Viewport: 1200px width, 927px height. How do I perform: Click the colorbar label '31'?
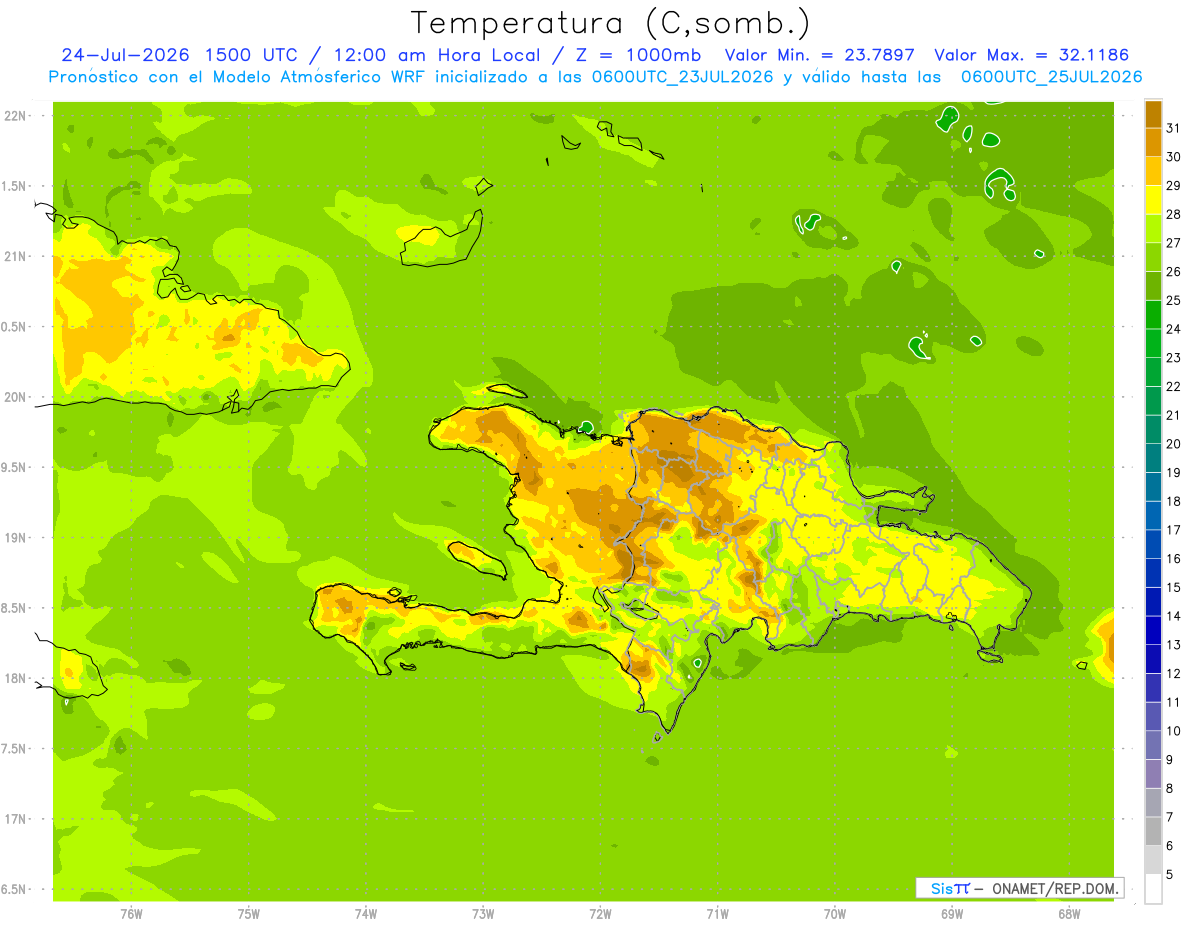(1174, 128)
